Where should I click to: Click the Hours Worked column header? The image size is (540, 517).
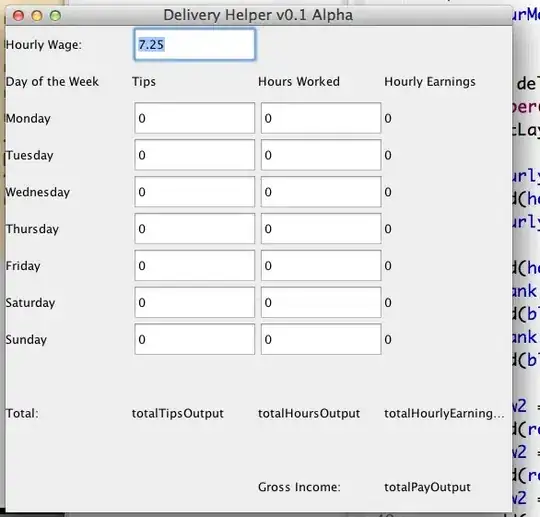299,82
